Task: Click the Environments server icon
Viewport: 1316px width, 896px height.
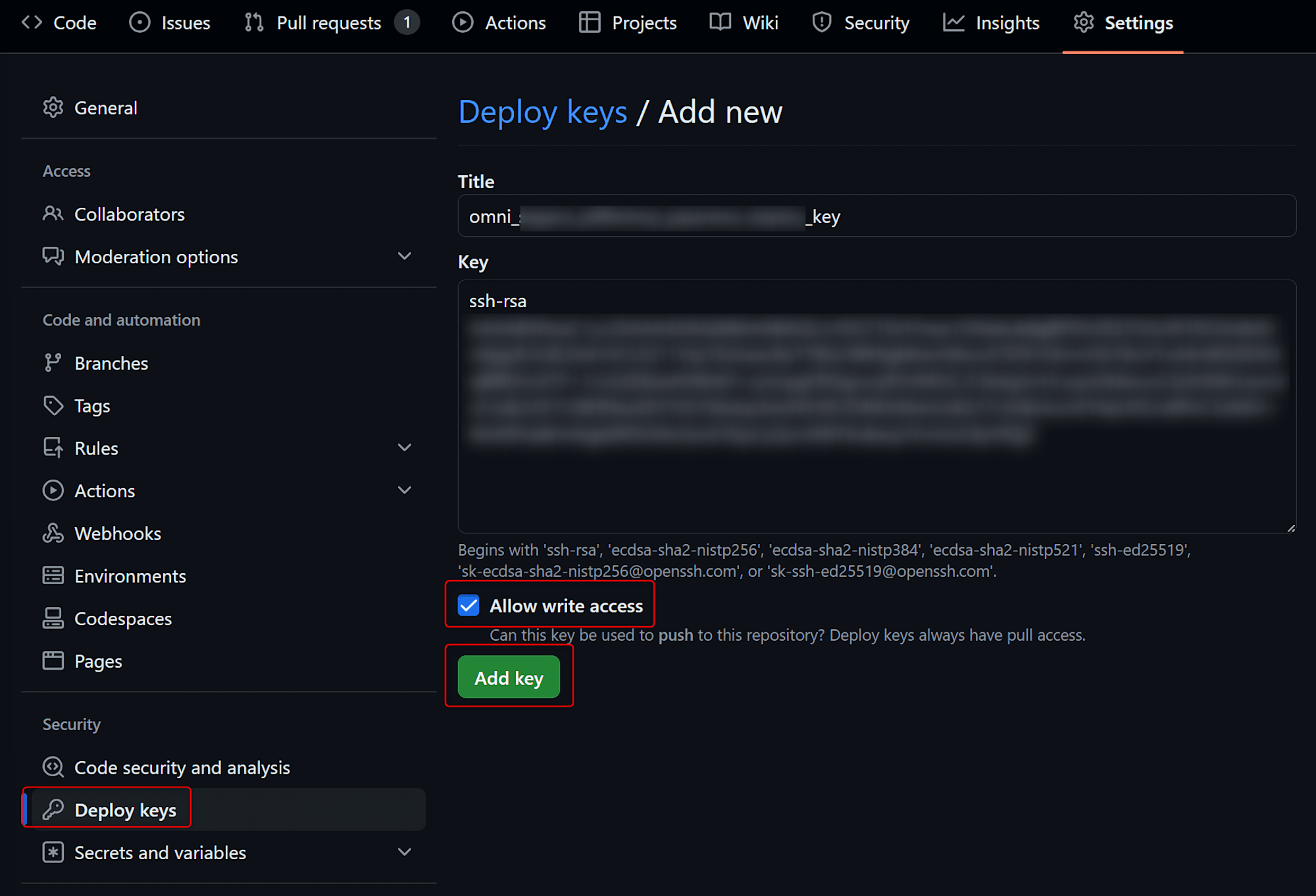Action: click(x=53, y=576)
